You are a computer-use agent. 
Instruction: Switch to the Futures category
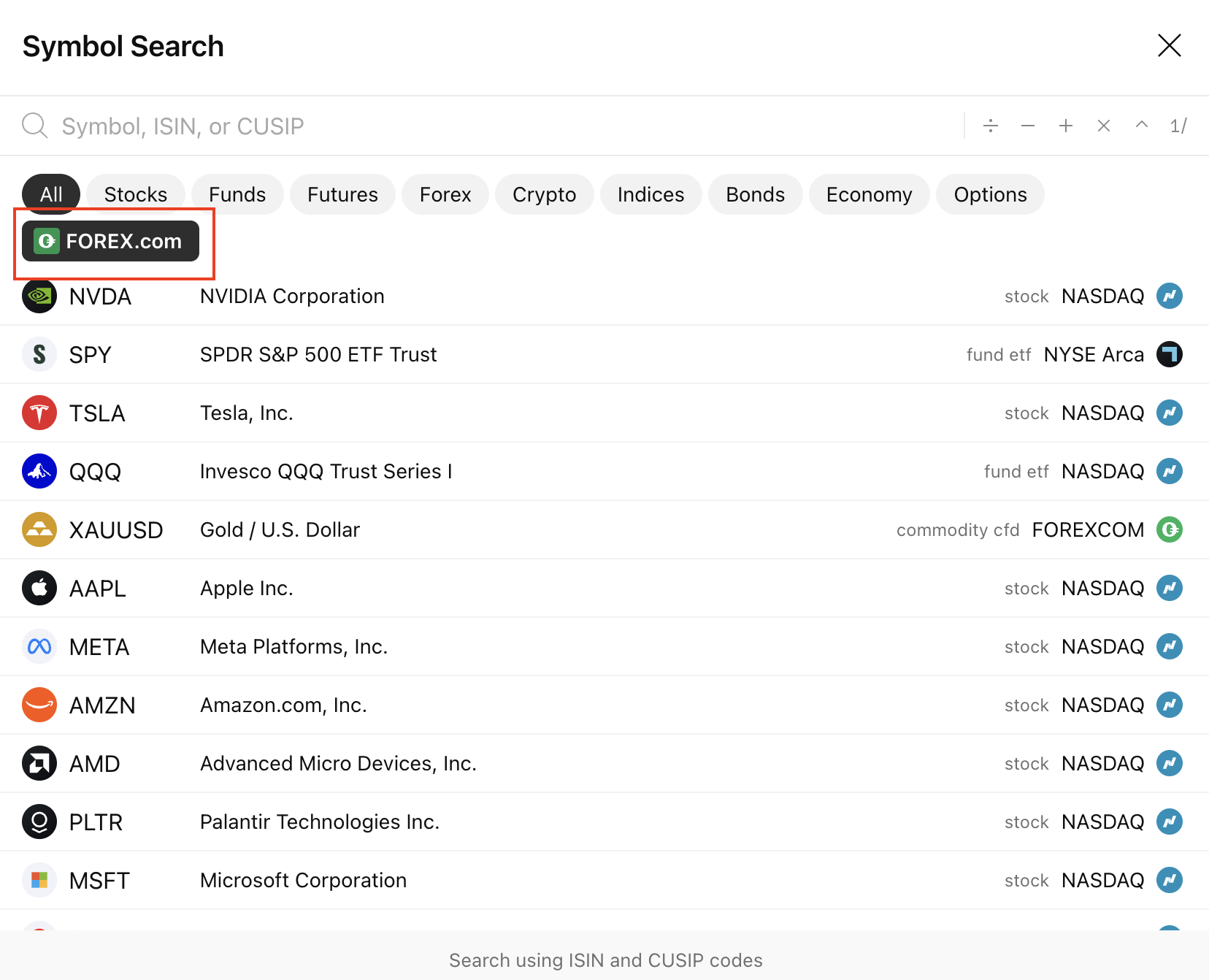point(342,194)
